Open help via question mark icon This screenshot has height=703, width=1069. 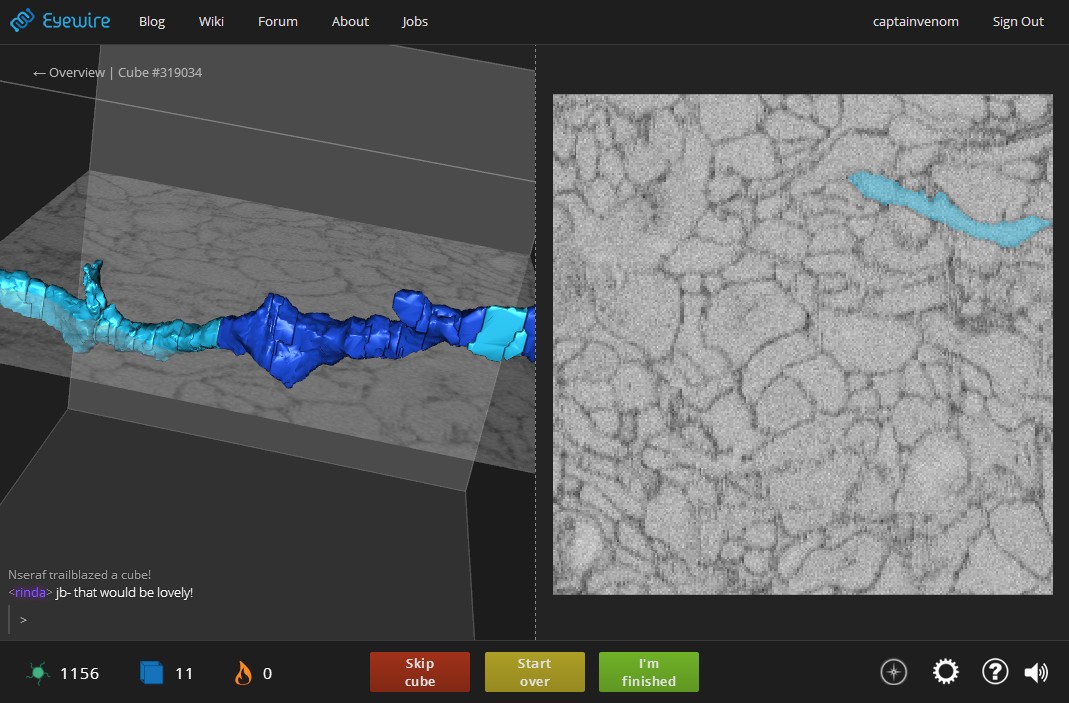(x=994, y=672)
